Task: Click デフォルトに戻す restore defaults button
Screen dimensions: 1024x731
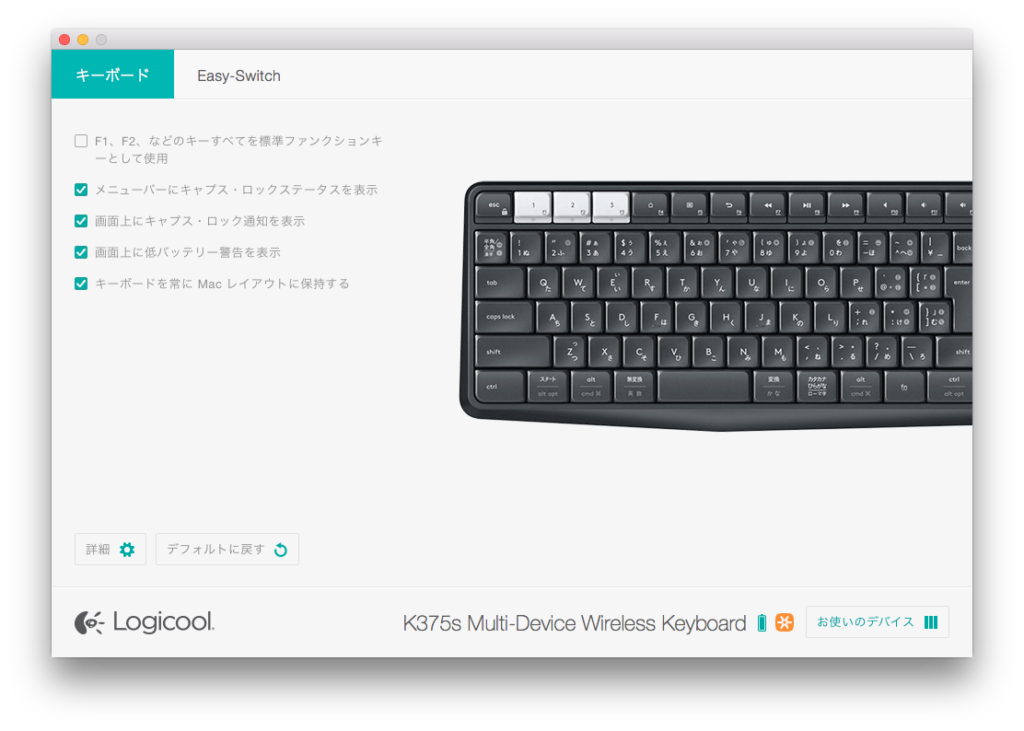Action: [227, 549]
